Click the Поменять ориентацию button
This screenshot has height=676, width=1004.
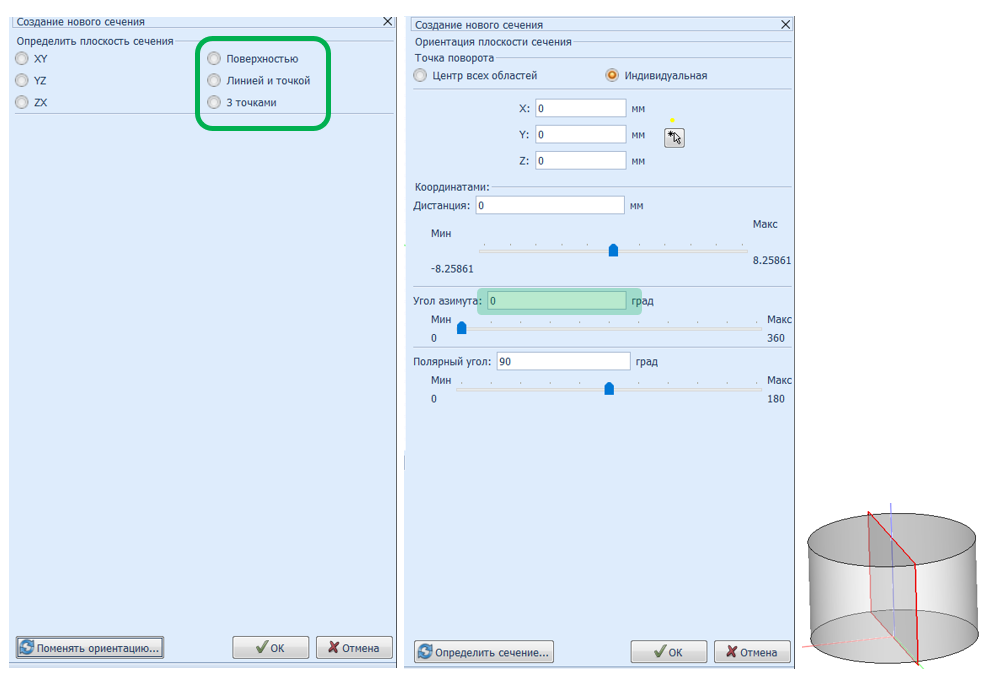tap(89, 648)
